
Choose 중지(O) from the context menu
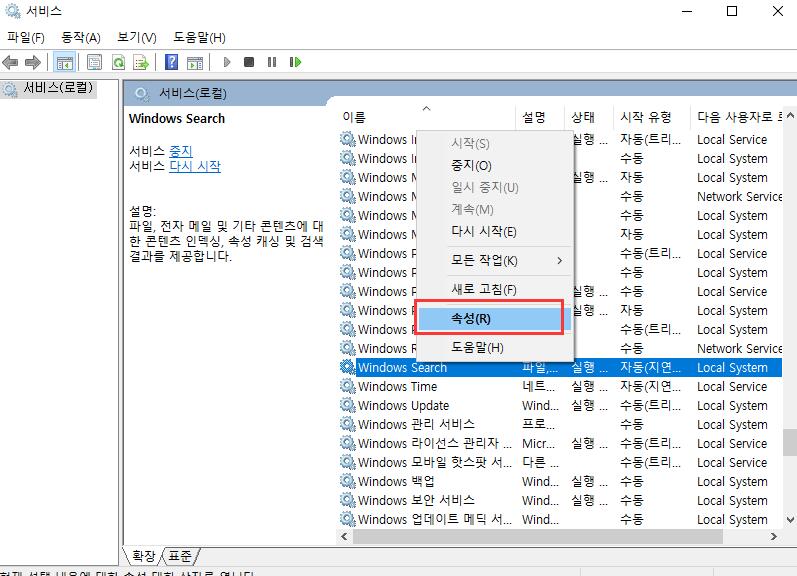[x=495, y=165]
